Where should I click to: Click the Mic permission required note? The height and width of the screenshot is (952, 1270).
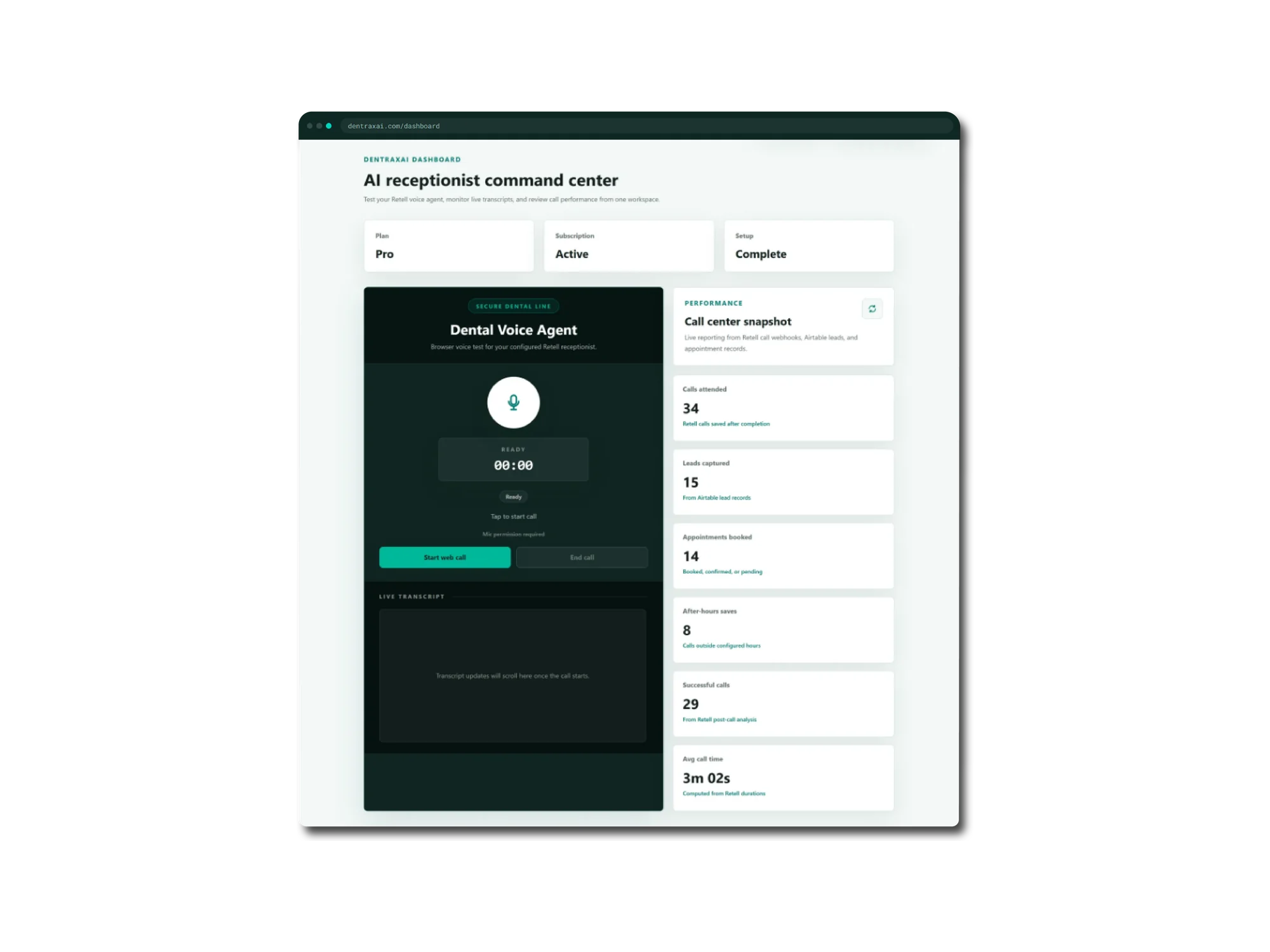[x=513, y=534]
